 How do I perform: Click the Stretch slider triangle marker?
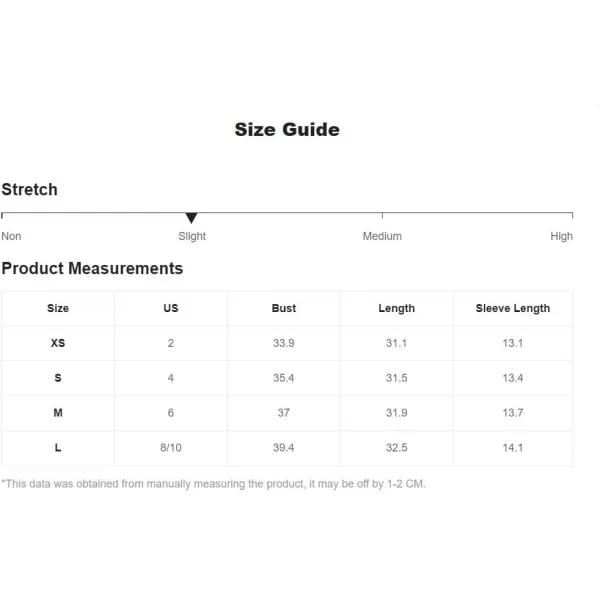[x=191, y=218]
